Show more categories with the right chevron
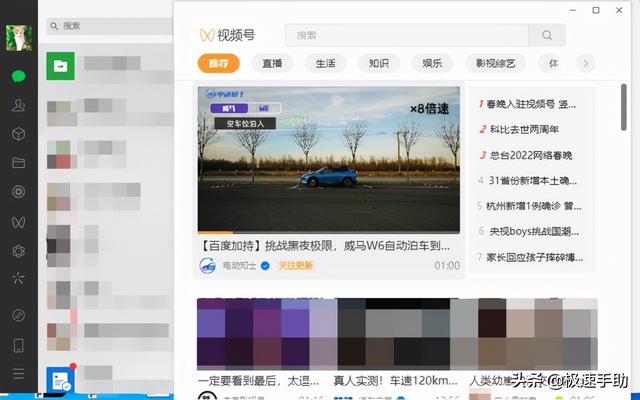 (x=586, y=63)
